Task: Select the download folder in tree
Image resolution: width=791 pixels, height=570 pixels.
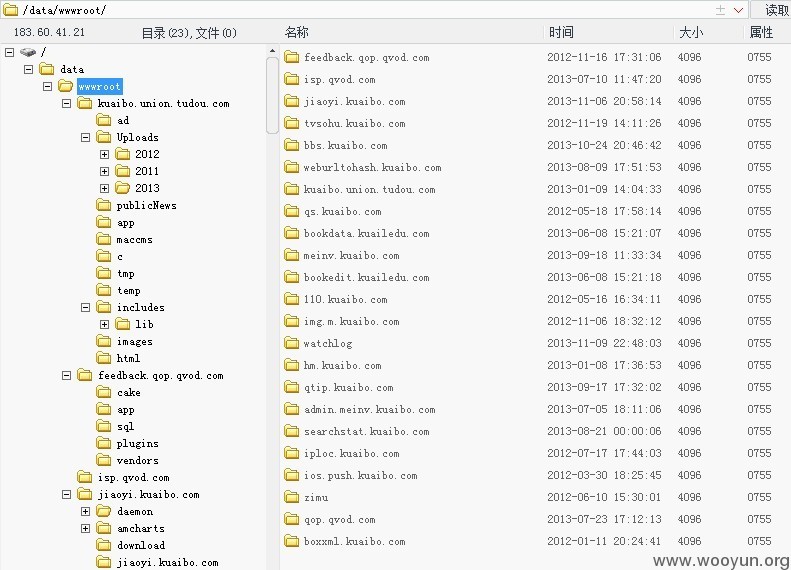Action: click(x=141, y=545)
